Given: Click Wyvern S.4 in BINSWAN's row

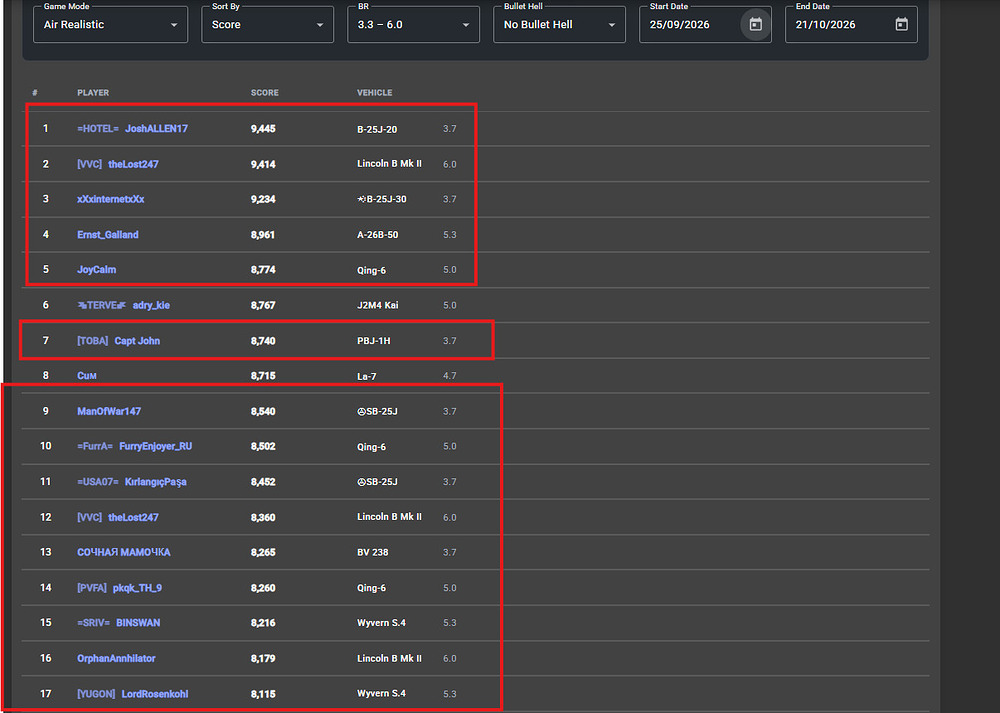Looking at the screenshot, I should click(x=381, y=623).
